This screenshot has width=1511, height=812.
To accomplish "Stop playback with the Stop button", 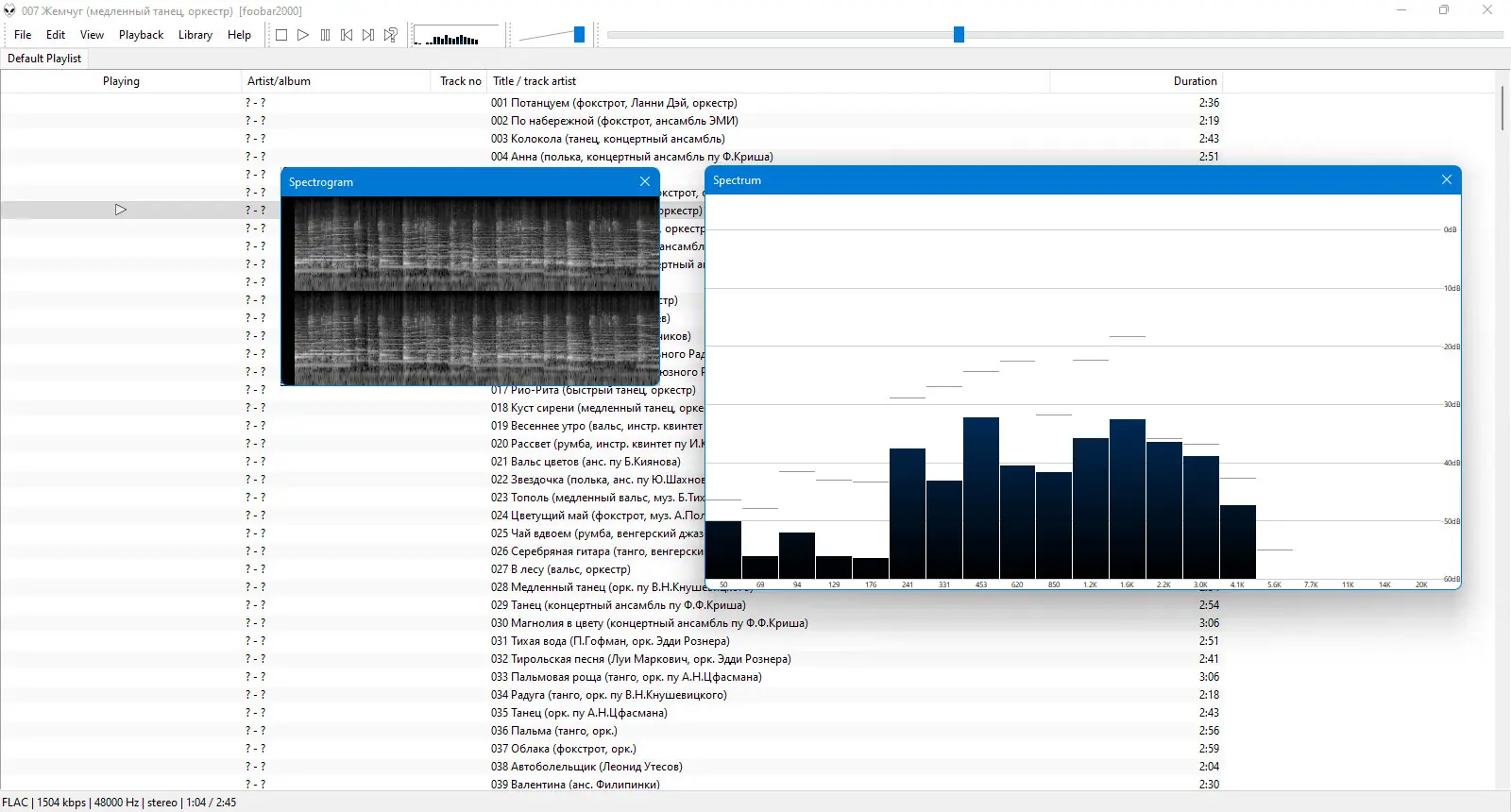I will pos(281,35).
